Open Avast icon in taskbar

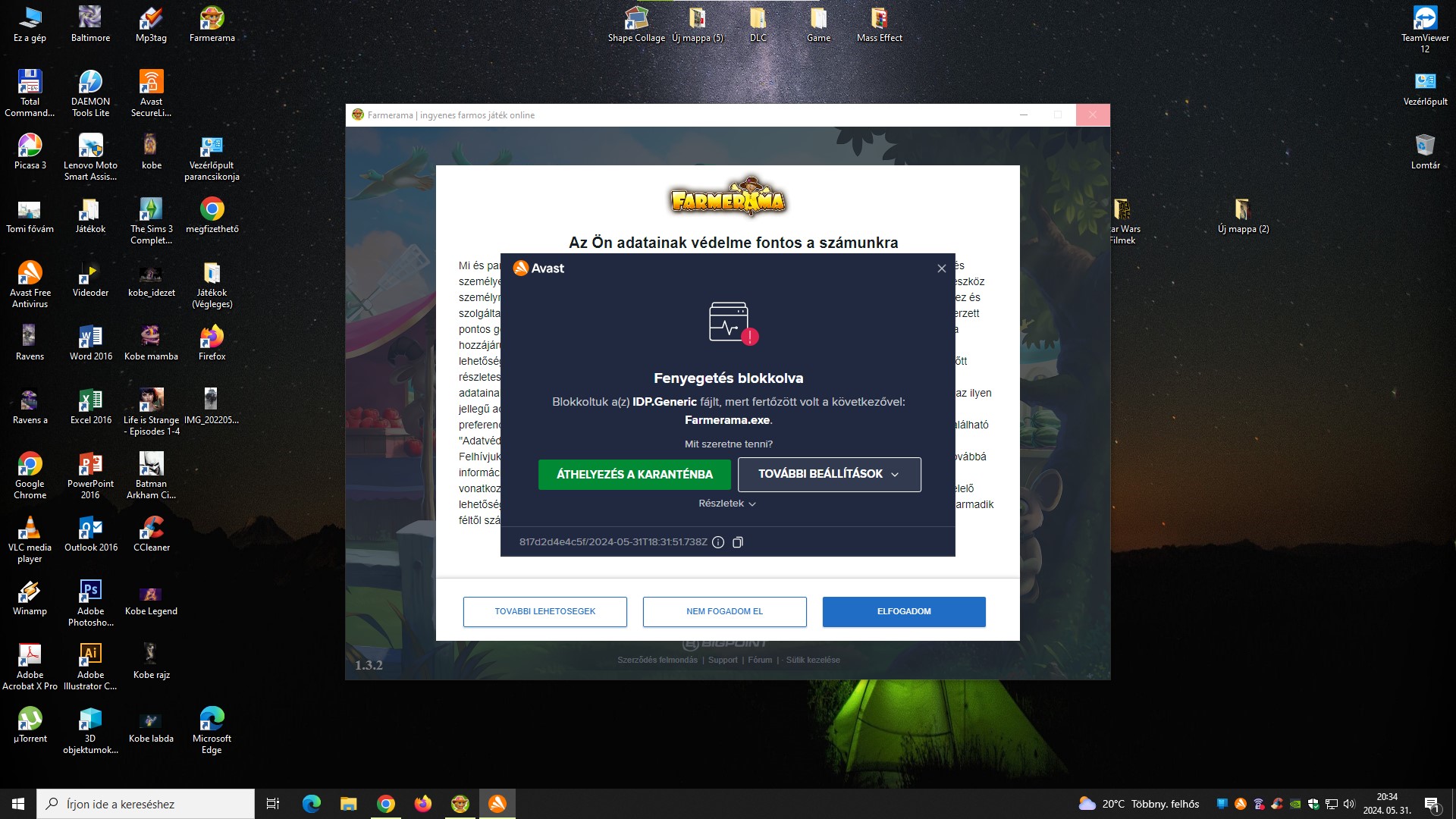497,804
